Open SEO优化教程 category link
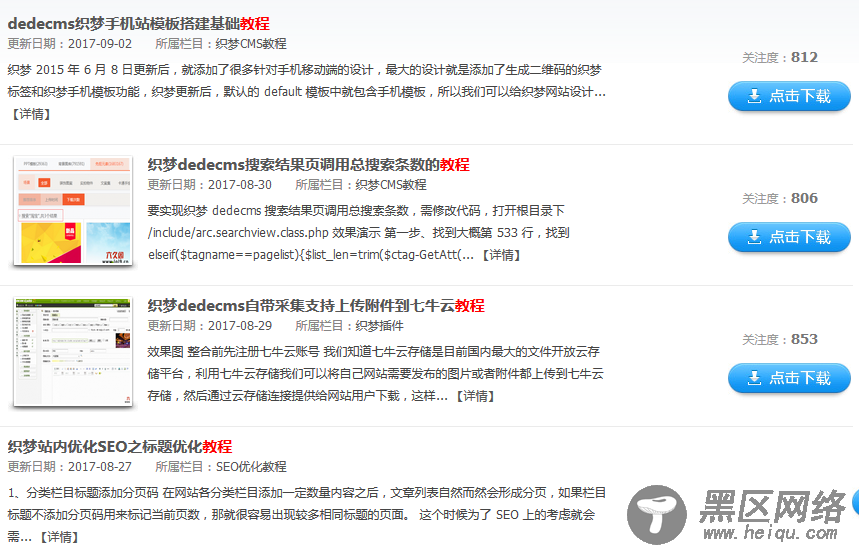This screenshot has height=550, width=859. (251, 467)
